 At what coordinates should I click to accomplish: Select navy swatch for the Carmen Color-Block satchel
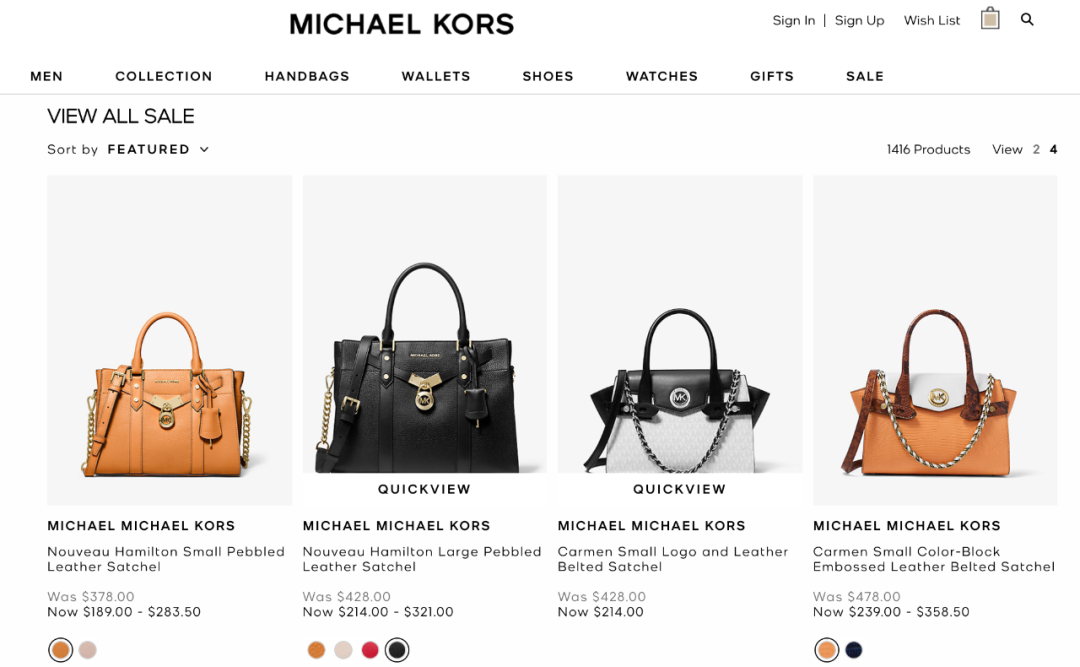[853, 650]
